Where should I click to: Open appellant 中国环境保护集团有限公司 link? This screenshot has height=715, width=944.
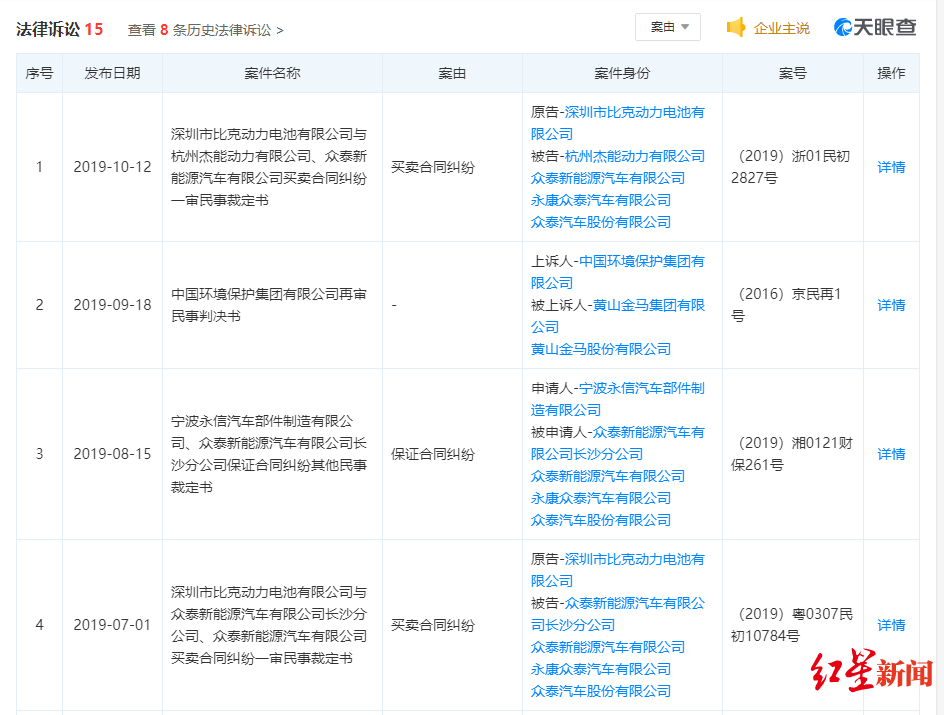[618, 272]
